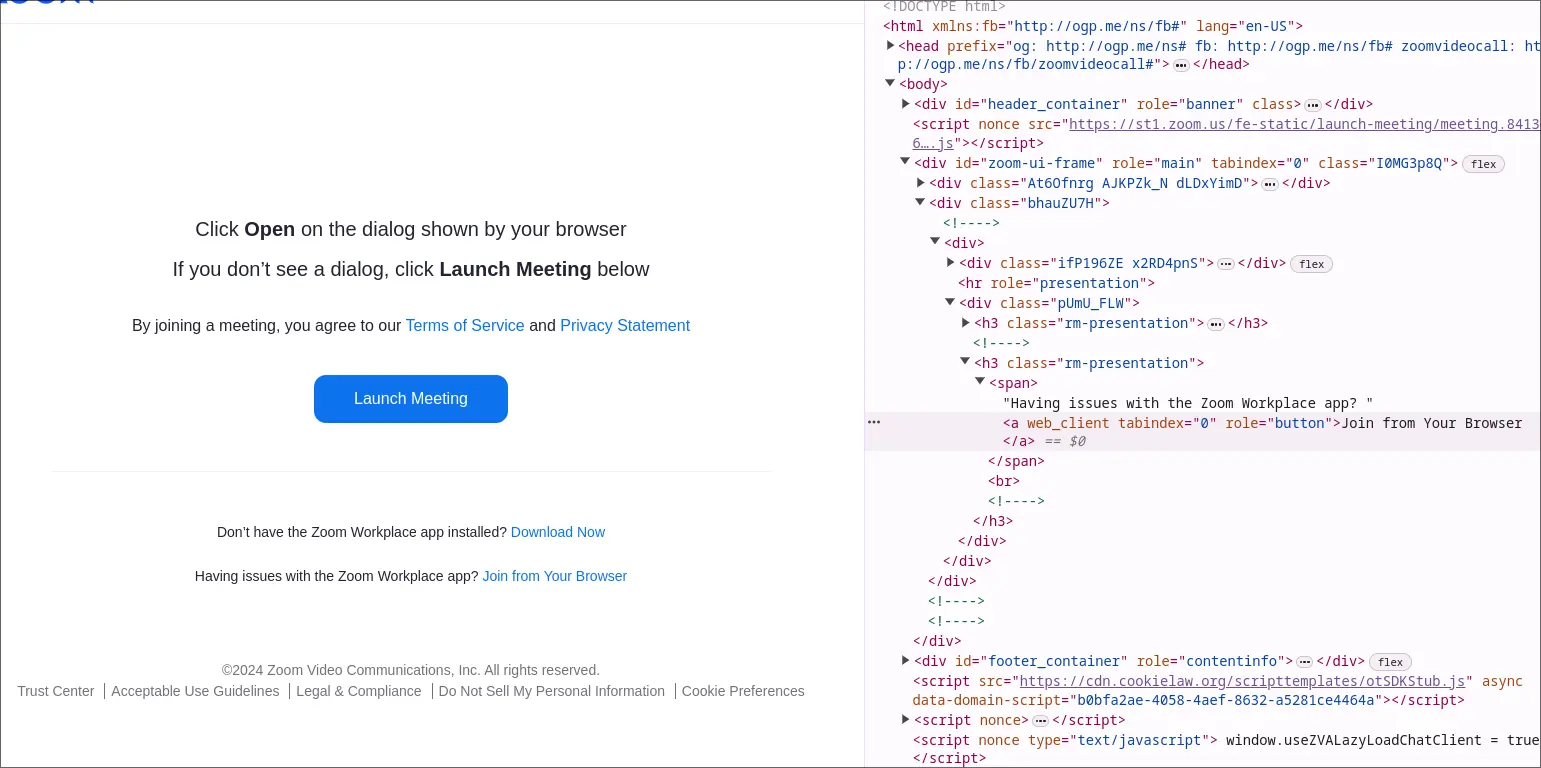Collapse the body element node
1541x768 pixels.
pyautogui.click(x=890, y=84)
